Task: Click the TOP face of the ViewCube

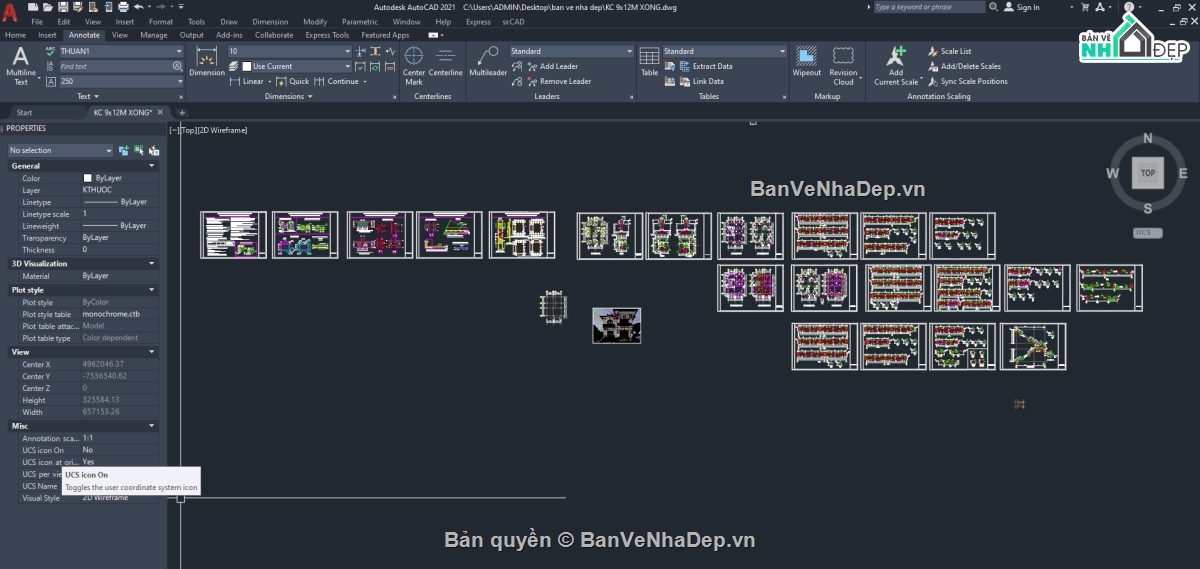Action: [1148, 173]
